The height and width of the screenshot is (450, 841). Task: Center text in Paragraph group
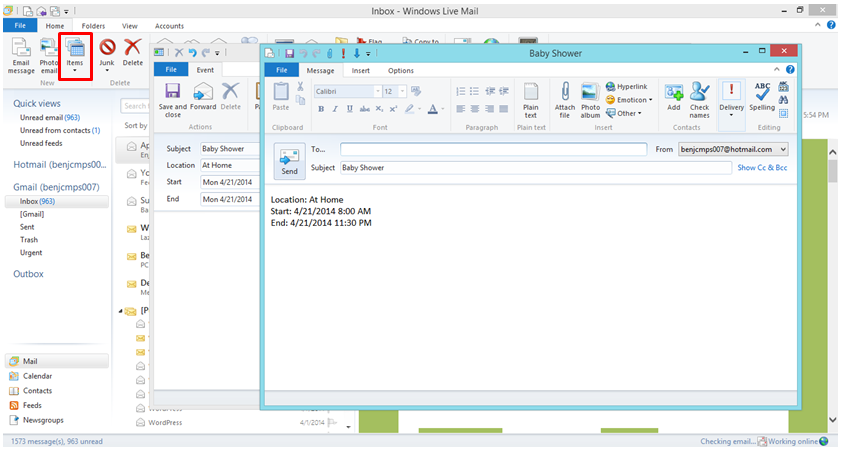475,109
